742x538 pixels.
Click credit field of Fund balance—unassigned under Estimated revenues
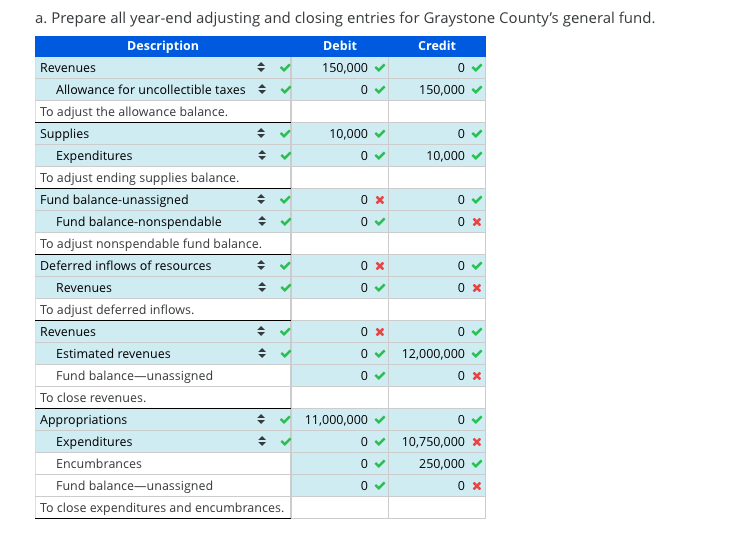(437, 375)
